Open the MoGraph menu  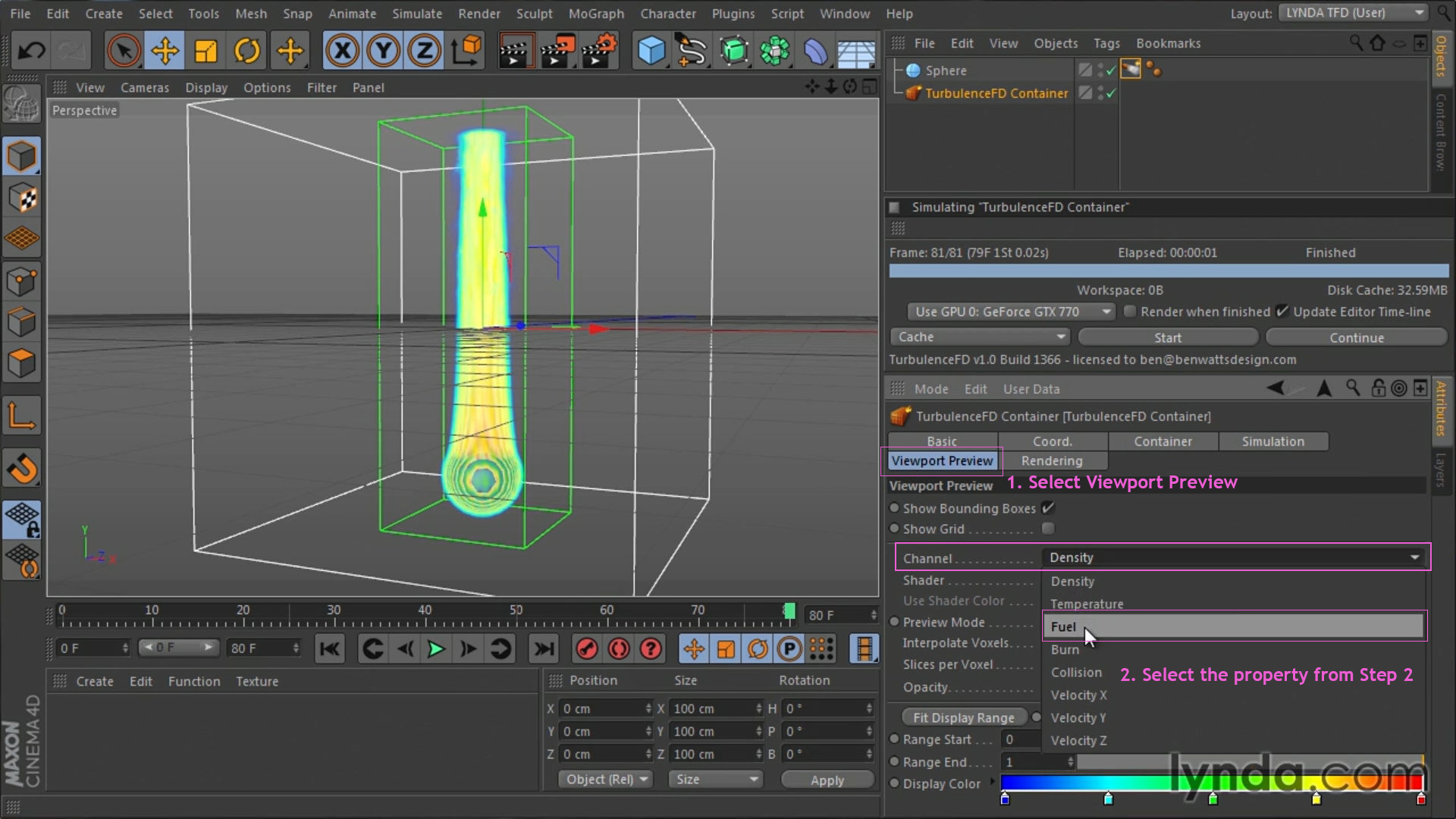coord(596,14)
